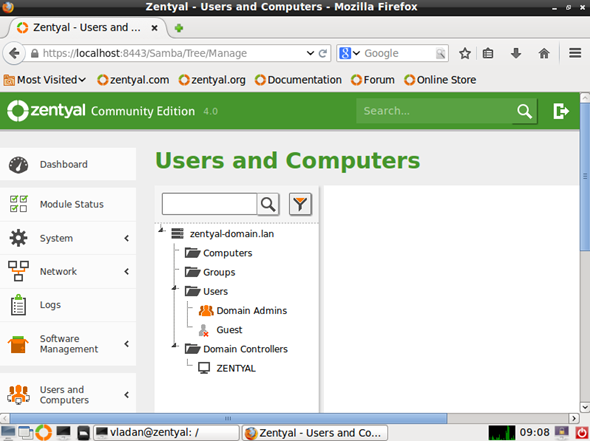Open the URL bar history dropdown
590x441 pixels.
tap(310, 53)
